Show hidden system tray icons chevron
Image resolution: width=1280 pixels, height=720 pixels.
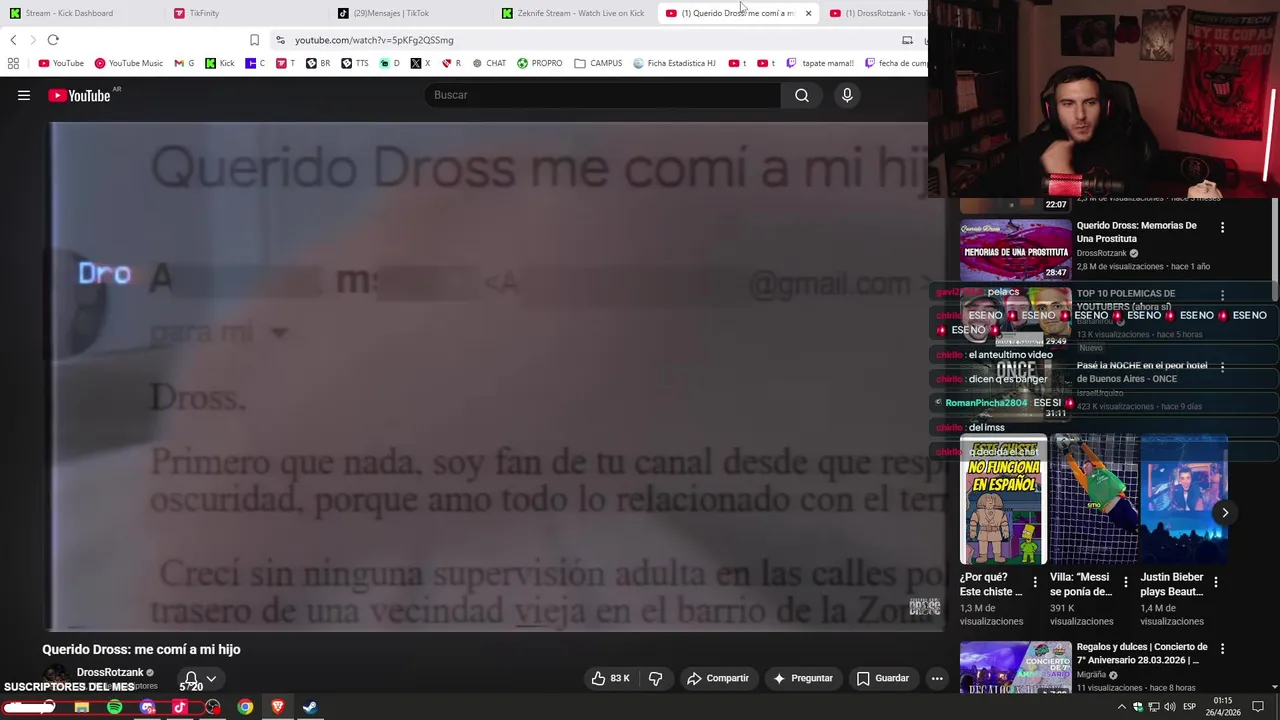1121,707
